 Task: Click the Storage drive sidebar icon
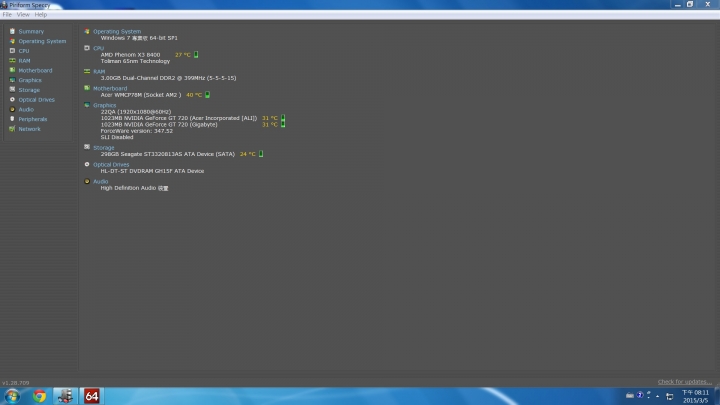click(12, 90)
